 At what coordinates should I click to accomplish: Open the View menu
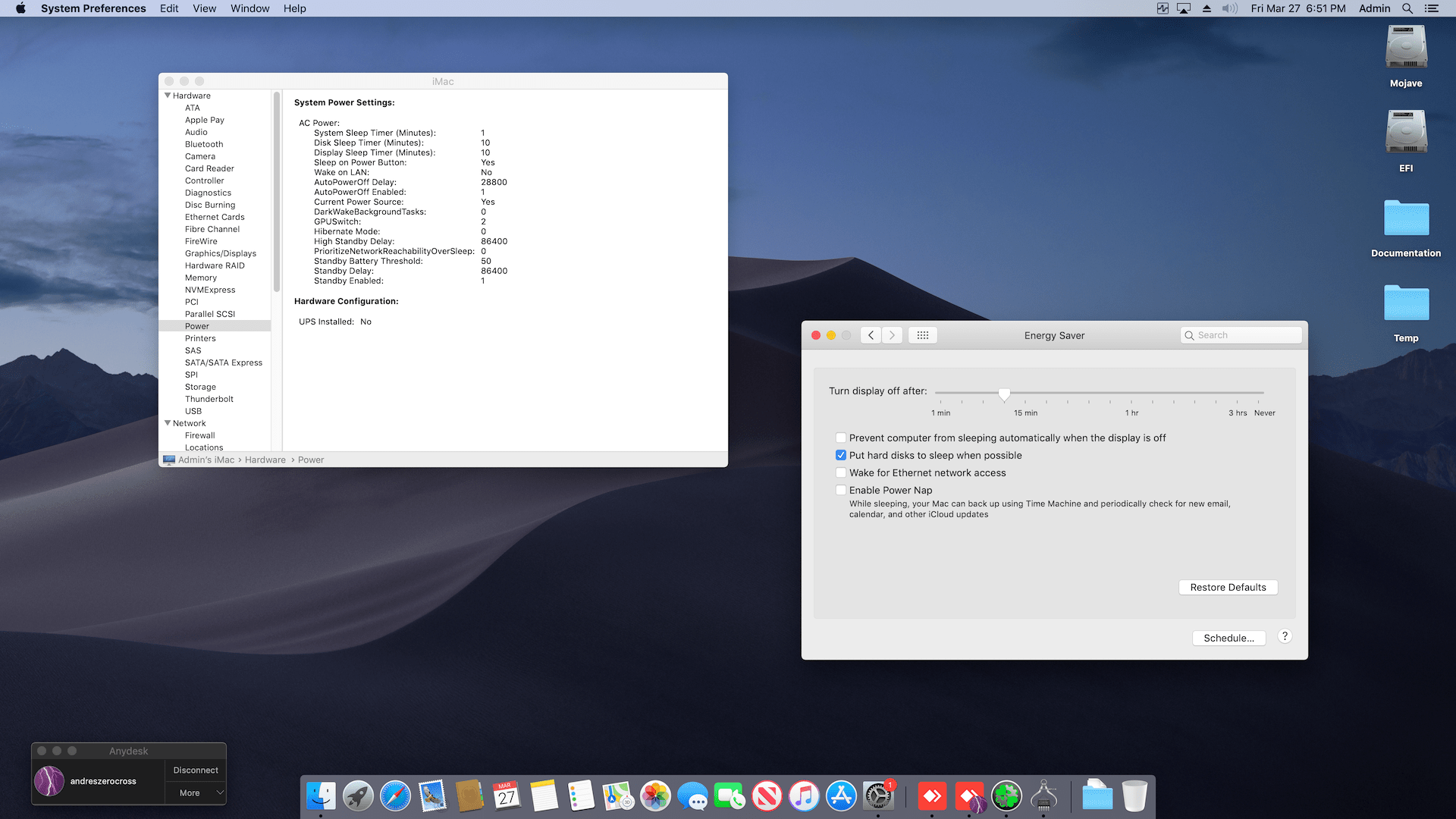pos(204,8)
